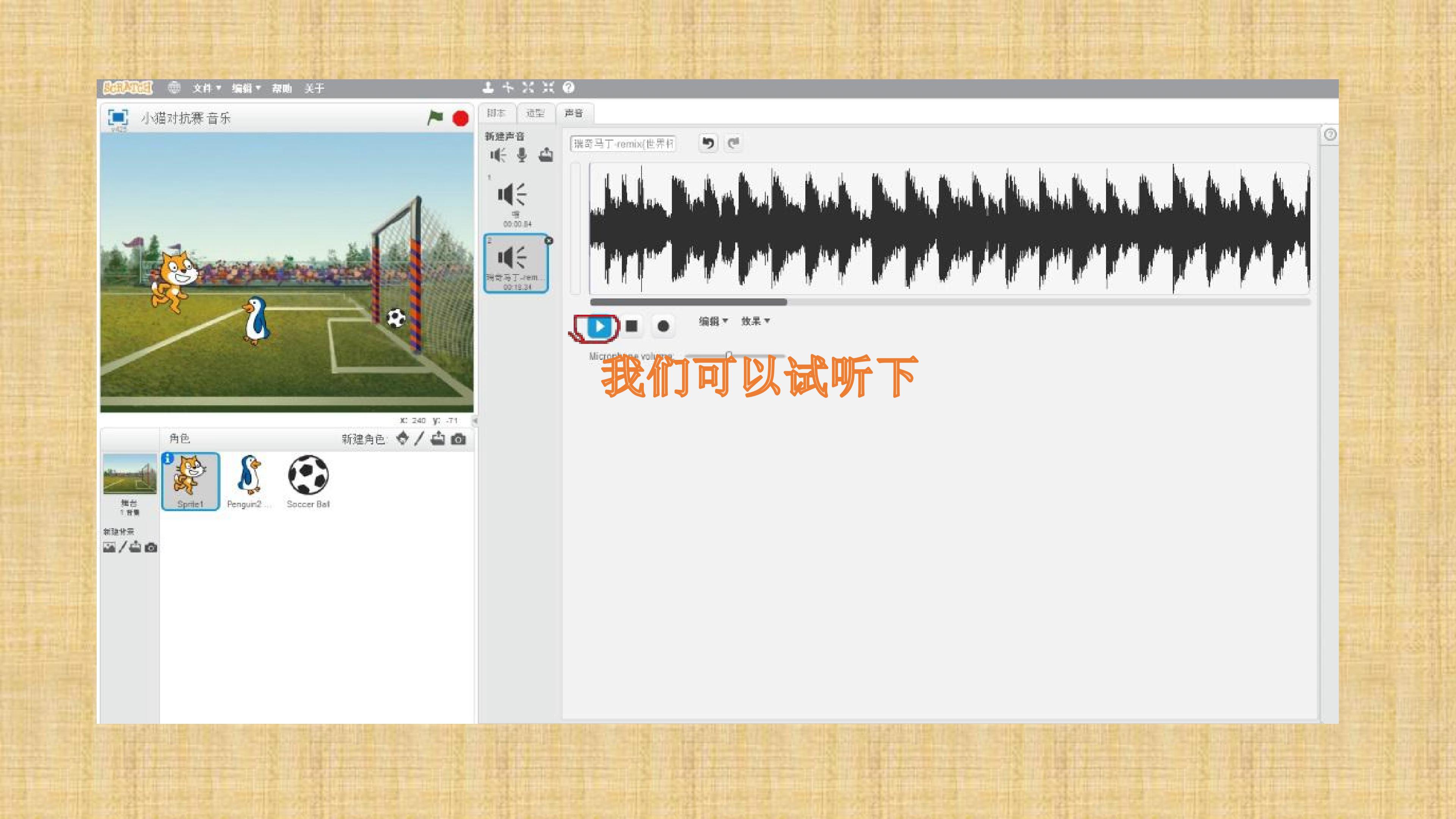Switch to the 脚本 scripts tab
The height and width of the screenshot is (819, 1456).
point(496,113)
